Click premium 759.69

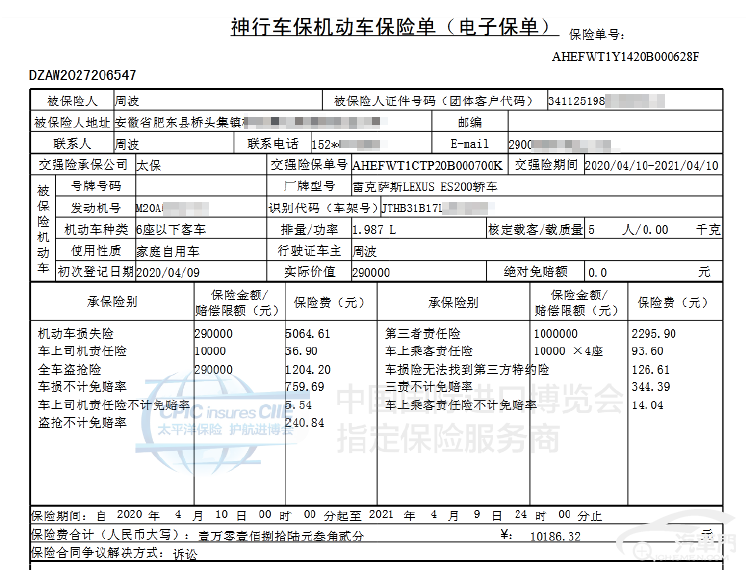tap(304, 386)
